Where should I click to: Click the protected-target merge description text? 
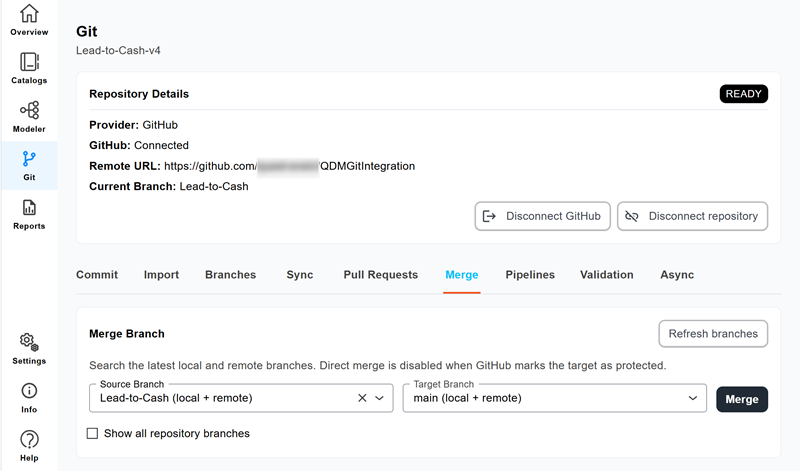pyautogui.click(x=378, y=365)
